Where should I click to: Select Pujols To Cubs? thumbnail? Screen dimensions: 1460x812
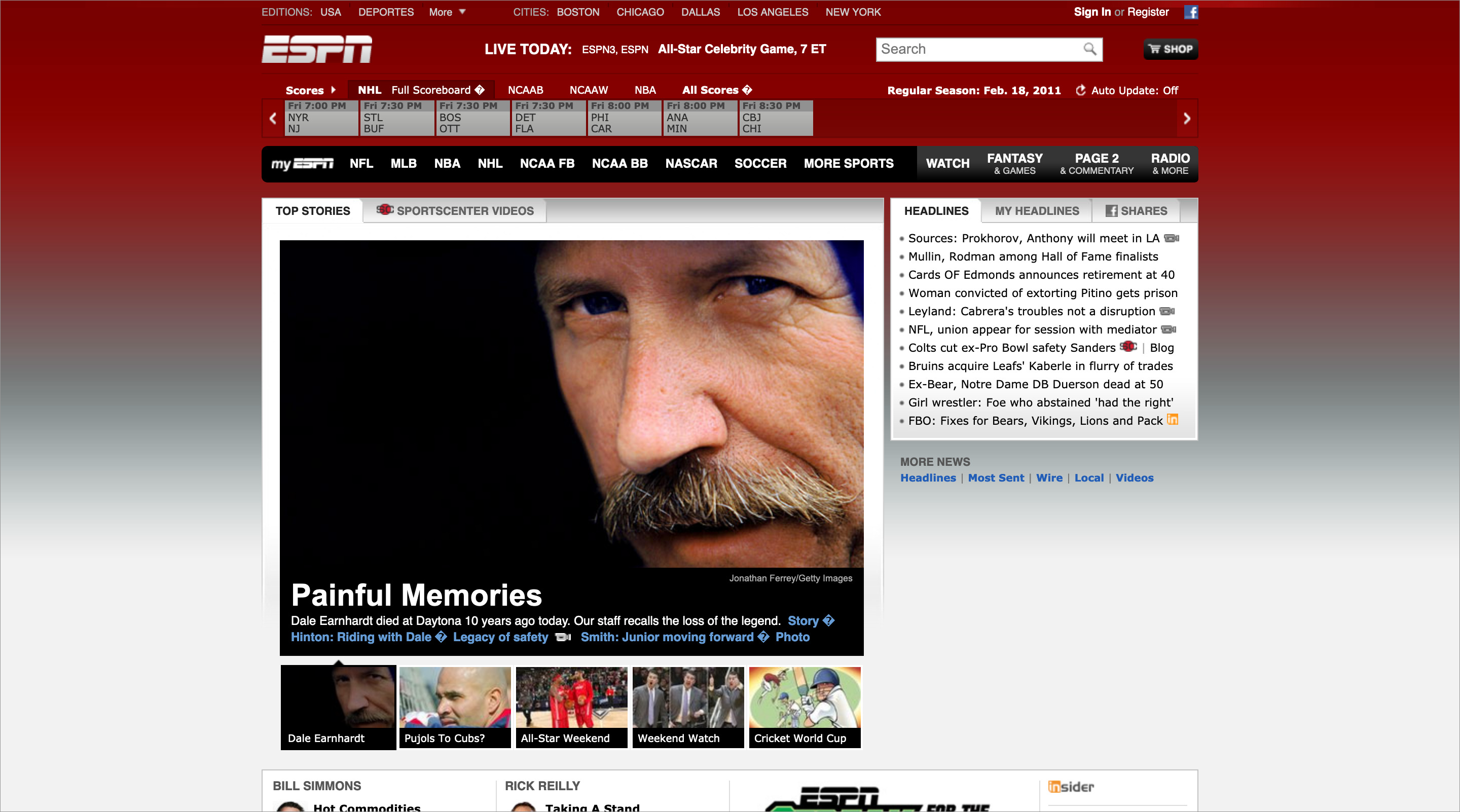(x=455, y=707)
